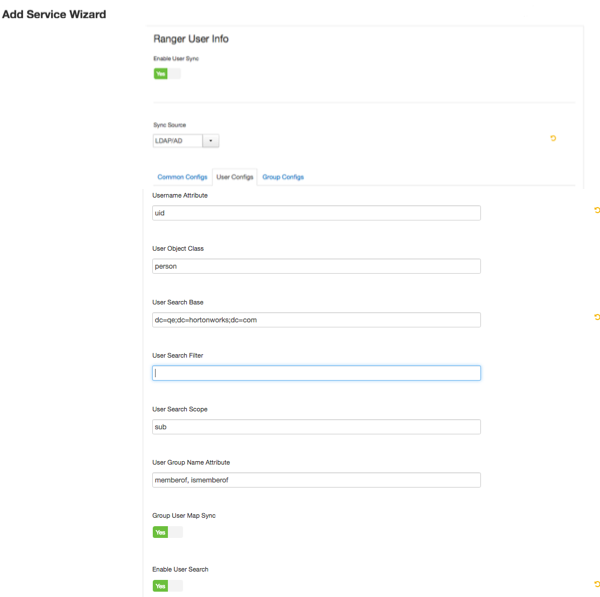Click undo icon beside User Search Base
This screenshot has height=597, width=600.
point(597,317)
